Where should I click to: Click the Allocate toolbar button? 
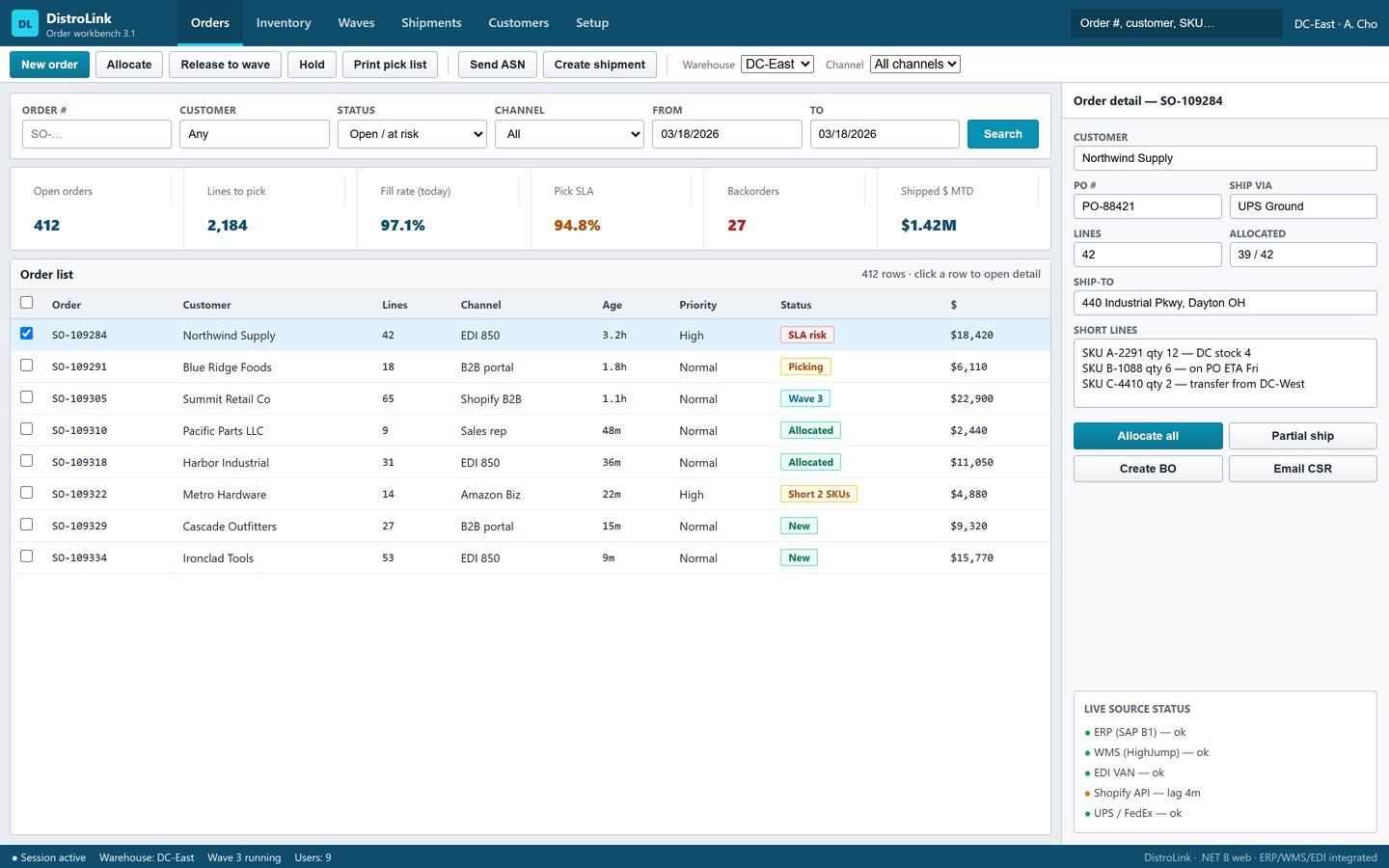129,65
